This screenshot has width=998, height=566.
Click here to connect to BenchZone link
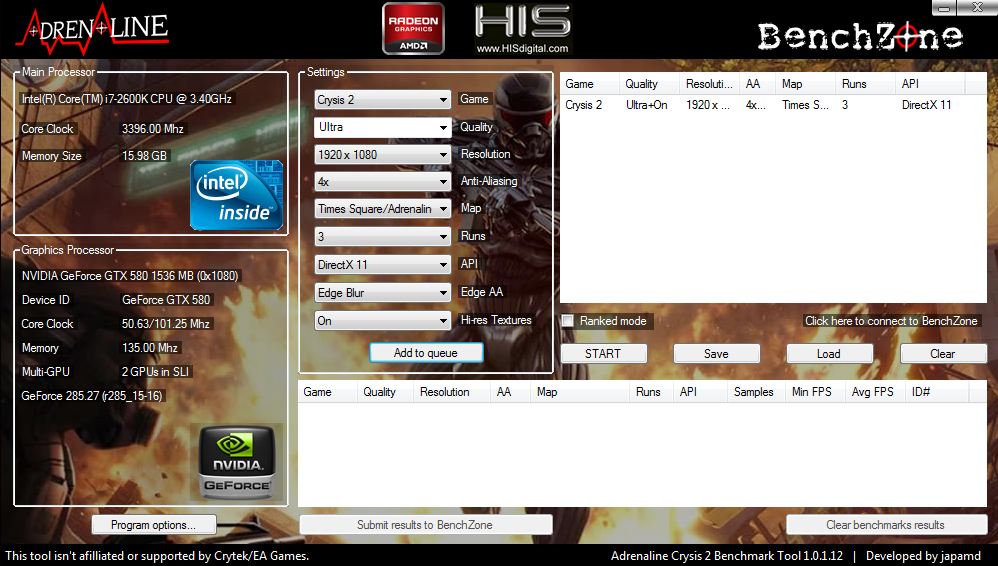[x=891, y=321]
